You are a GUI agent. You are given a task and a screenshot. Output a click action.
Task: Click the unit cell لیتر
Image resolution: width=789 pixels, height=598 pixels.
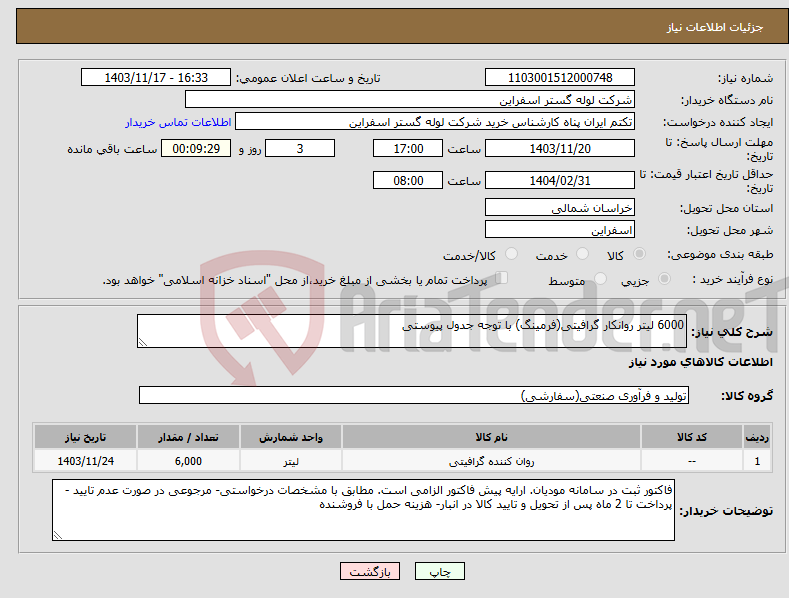coord(291,461)
